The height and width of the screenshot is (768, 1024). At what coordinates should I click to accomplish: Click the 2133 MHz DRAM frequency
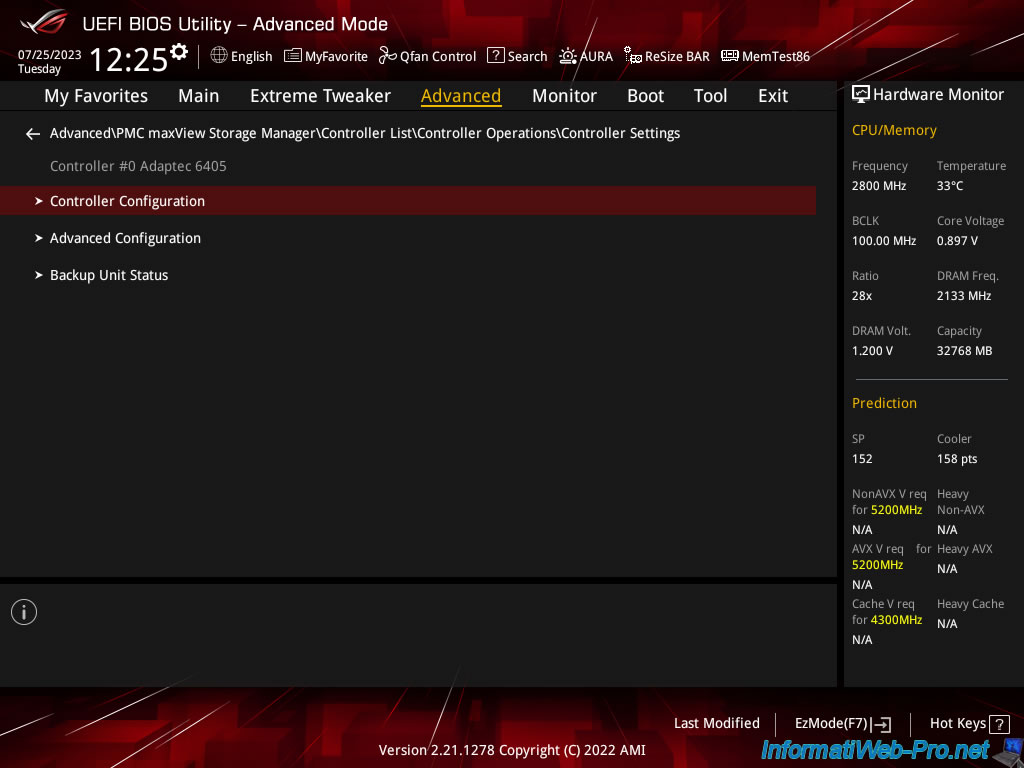964,296
